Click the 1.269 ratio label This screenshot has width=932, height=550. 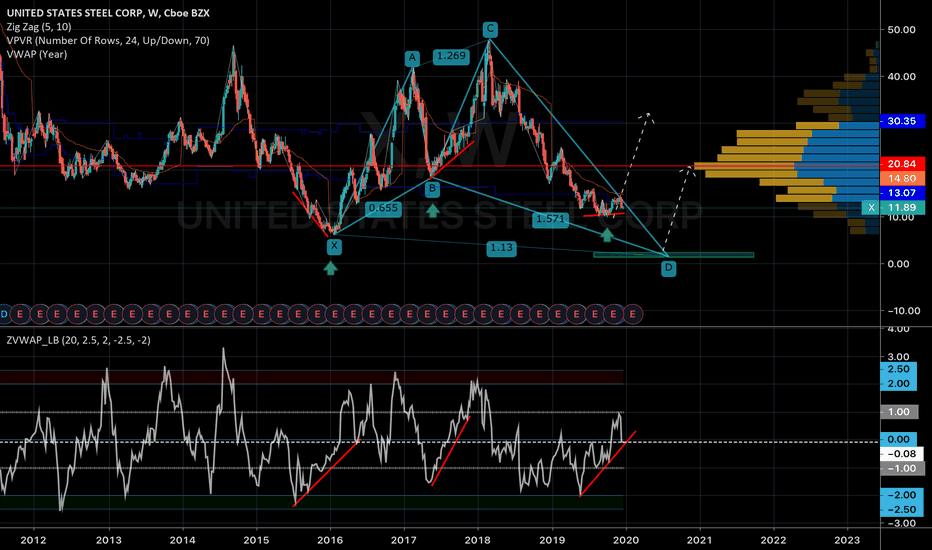pyautogui.click(x=451, y=56)
